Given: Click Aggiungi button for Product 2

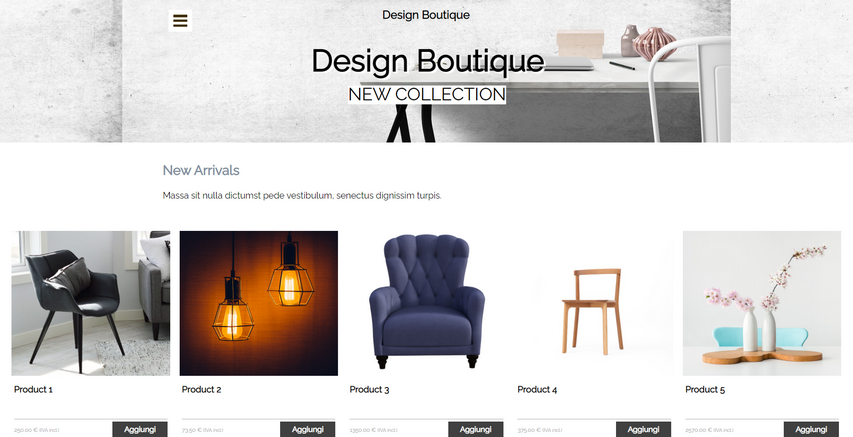Looking at the screenshot, I should [x=308, y=429].
